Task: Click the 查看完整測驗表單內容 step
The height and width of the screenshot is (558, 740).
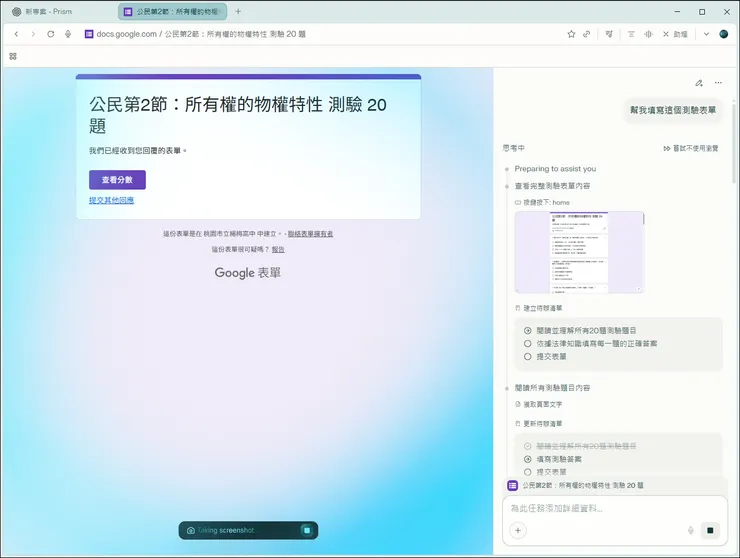Action: (552, 186)
